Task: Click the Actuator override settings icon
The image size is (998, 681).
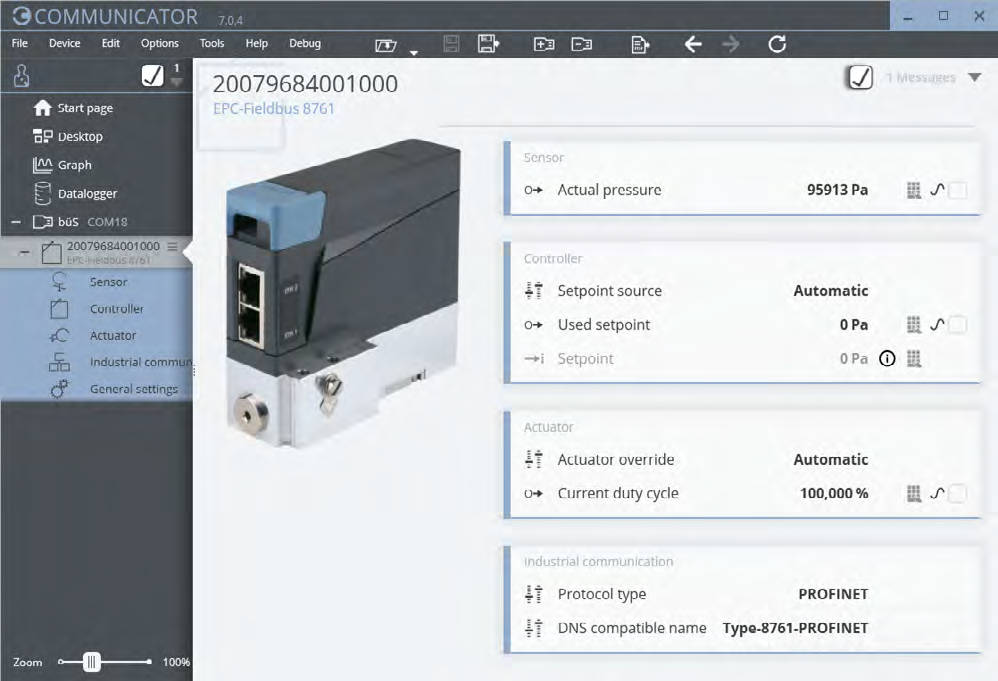Action: 533,460
